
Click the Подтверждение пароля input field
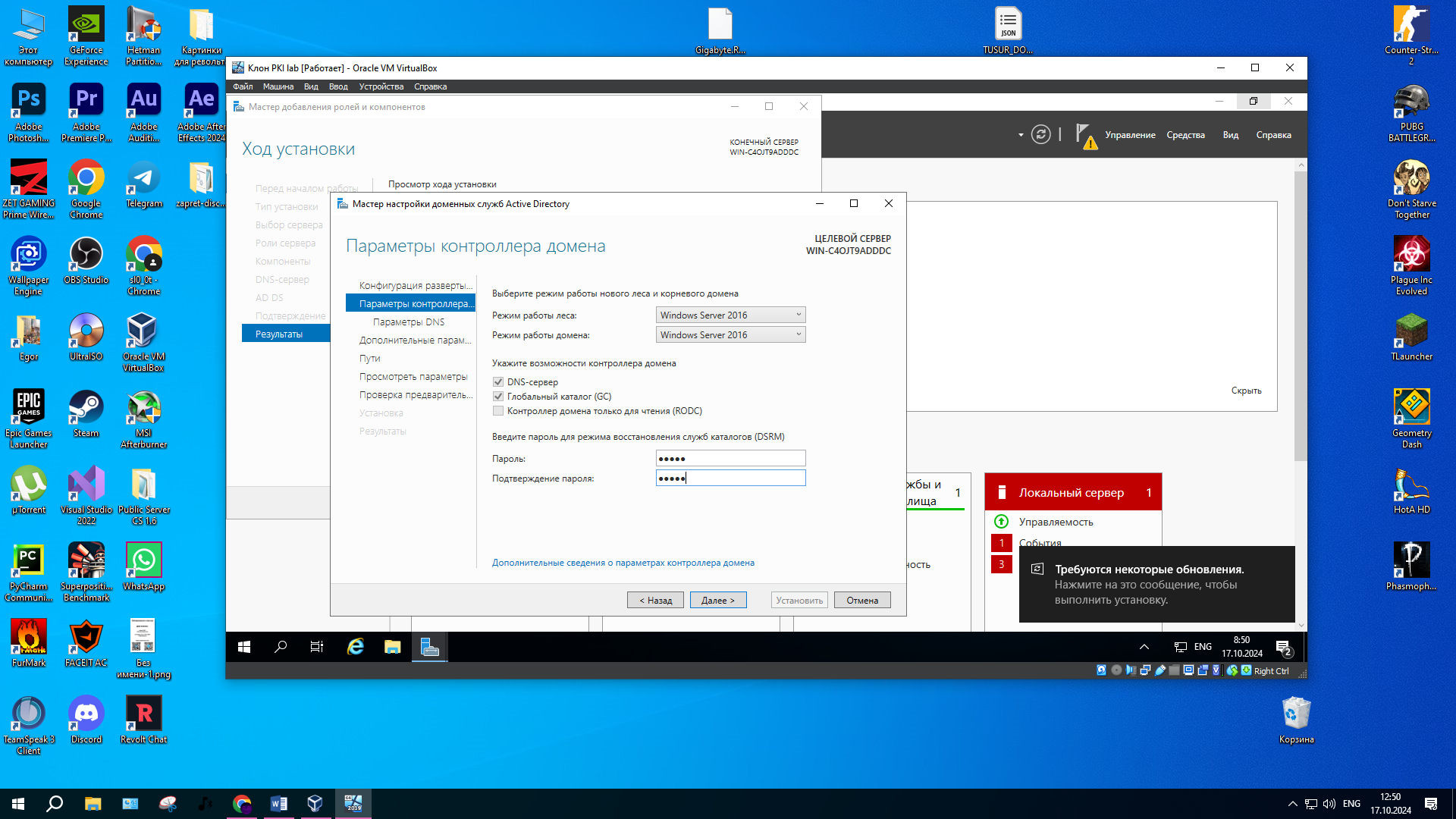click(730, 478)
